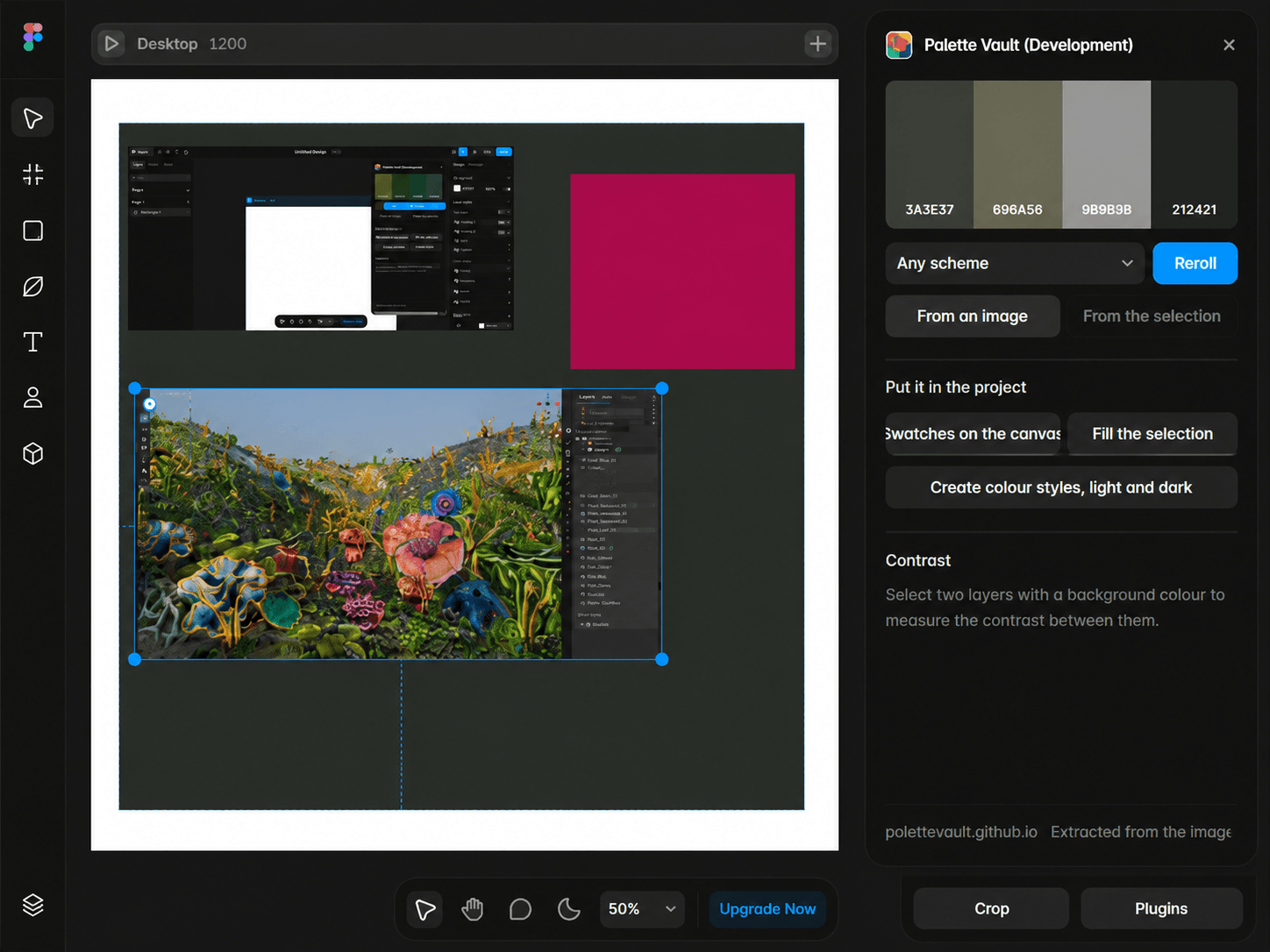Open the Plugins button

point(1161,909)
